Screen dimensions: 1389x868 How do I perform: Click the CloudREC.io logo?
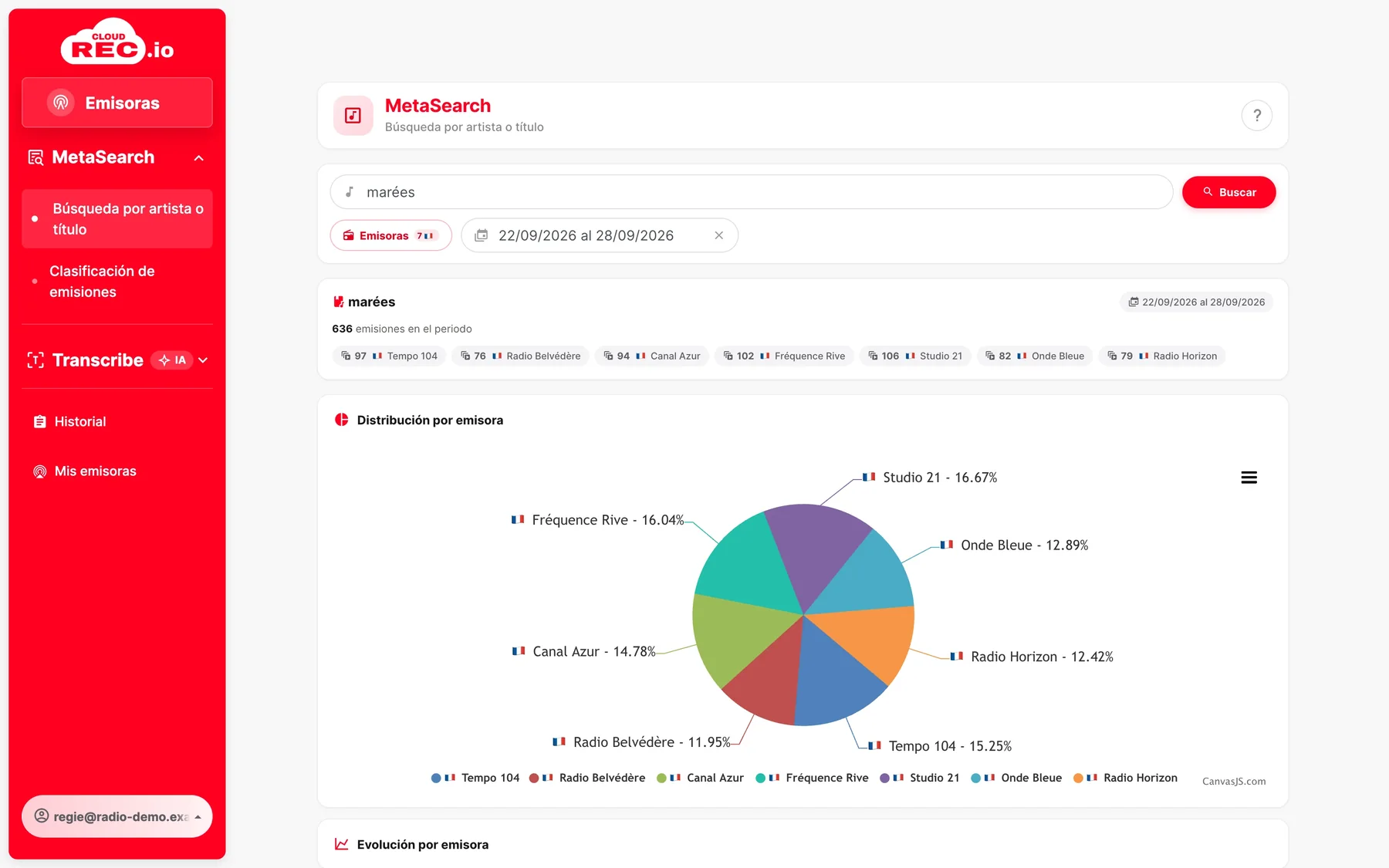coord(117,42)
